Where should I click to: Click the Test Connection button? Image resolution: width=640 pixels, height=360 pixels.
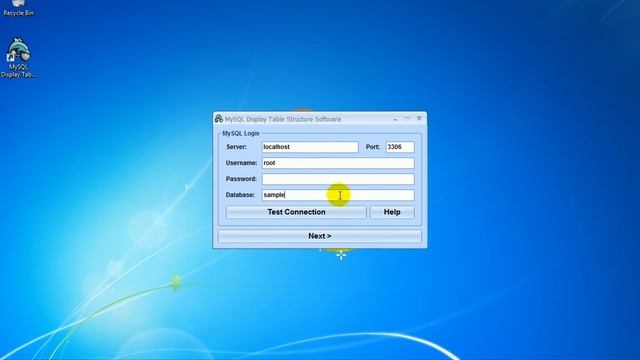(296, 212)
